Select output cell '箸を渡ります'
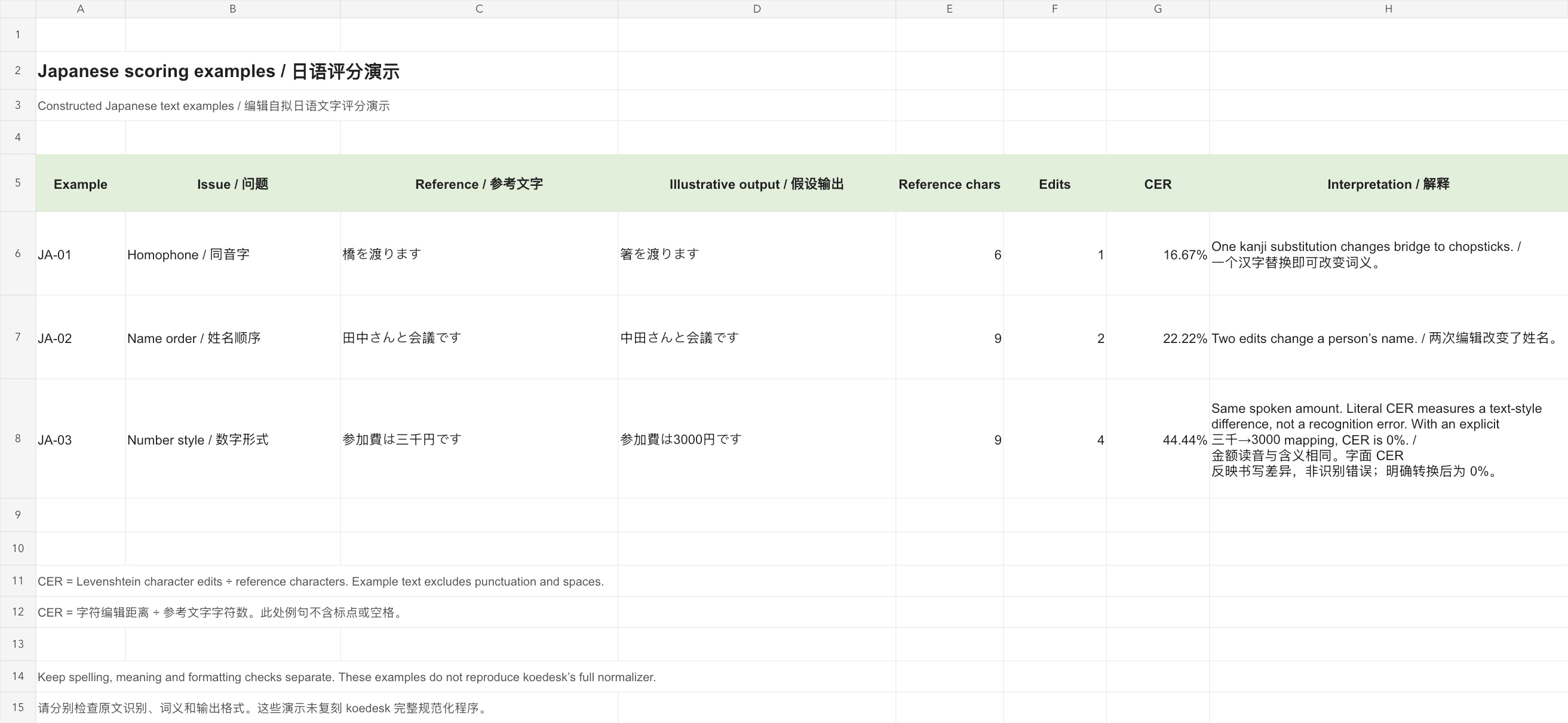Viewport: 1568px width, 723px height. [x=757, y=254]
